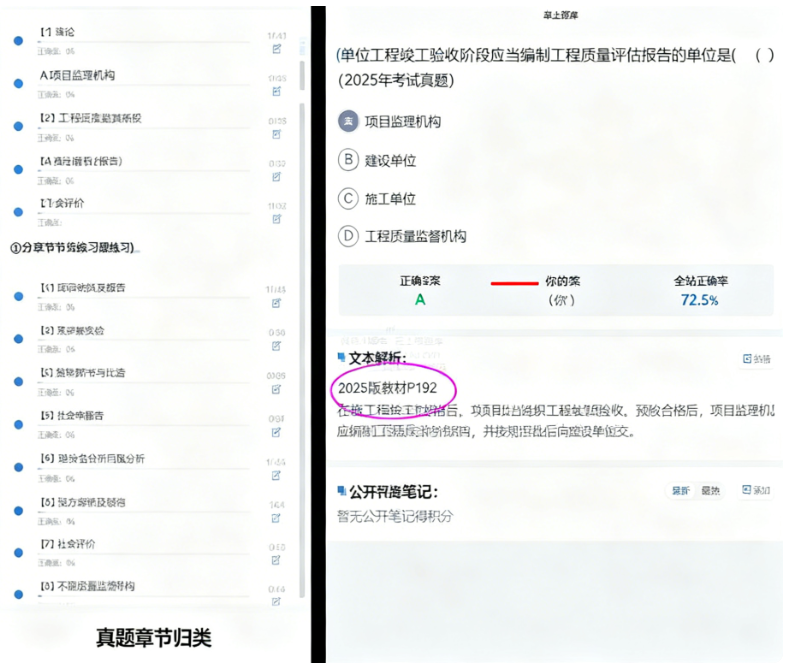Click the 掌上题库 title at top
The width and height of the screenshot is (797, 664).
[560, 15]
